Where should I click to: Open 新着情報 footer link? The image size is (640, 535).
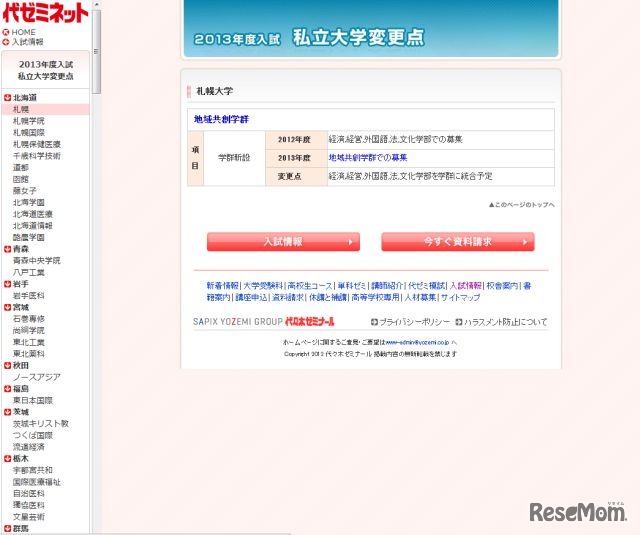tap(222, 286)
